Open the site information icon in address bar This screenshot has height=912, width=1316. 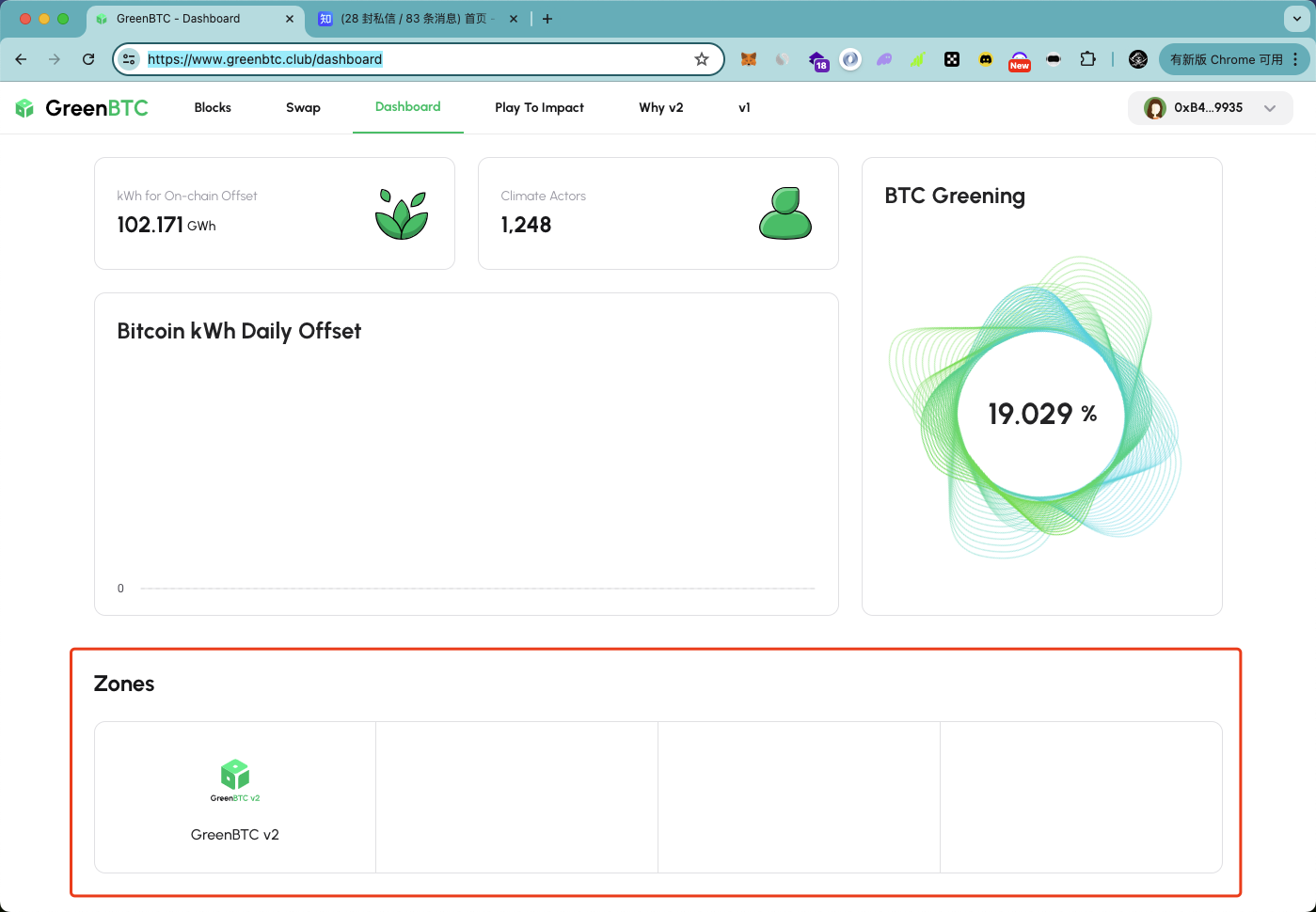tap(130, 59)
